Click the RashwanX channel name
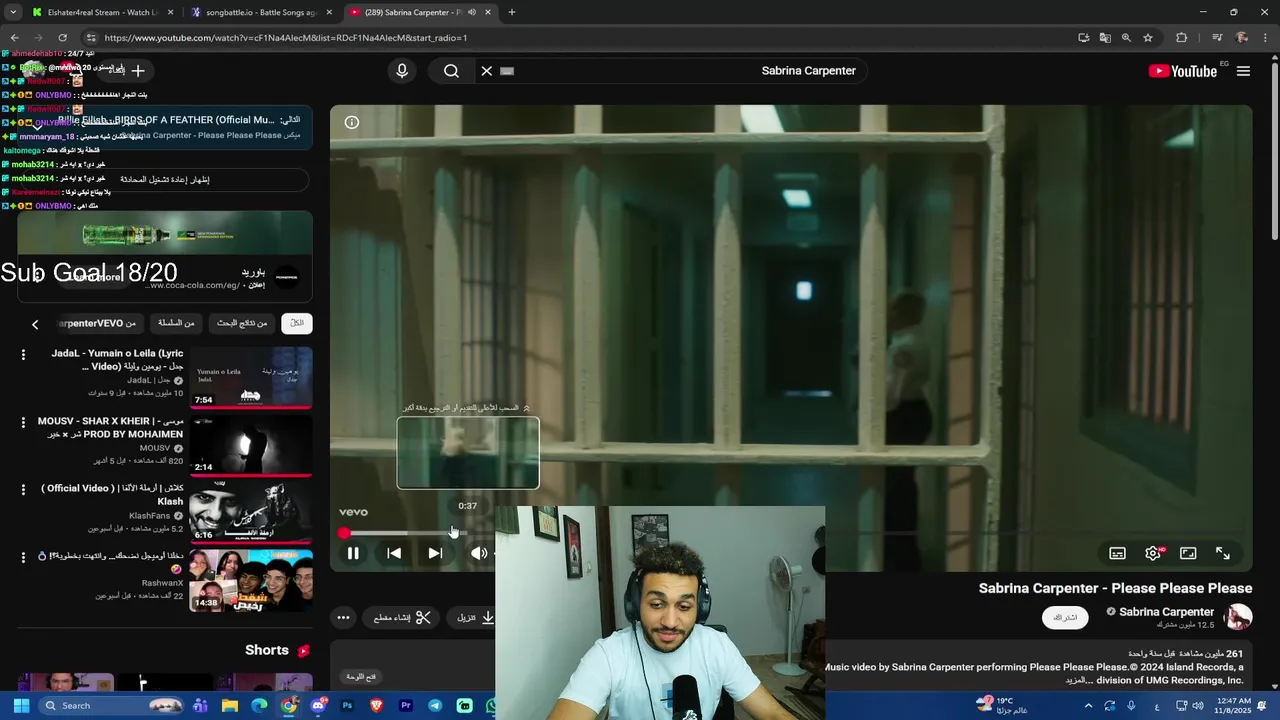Viewport: 1280px width, 720px height. pos(162,583)
